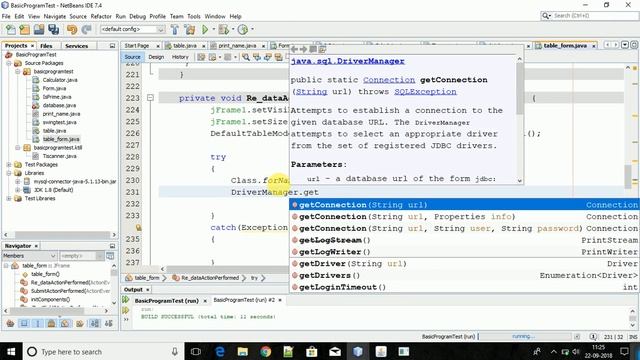This screenshot has width=640, height=360.
Task: Select getConnection(String url, Properties info) completion
Action: [464, 217]
